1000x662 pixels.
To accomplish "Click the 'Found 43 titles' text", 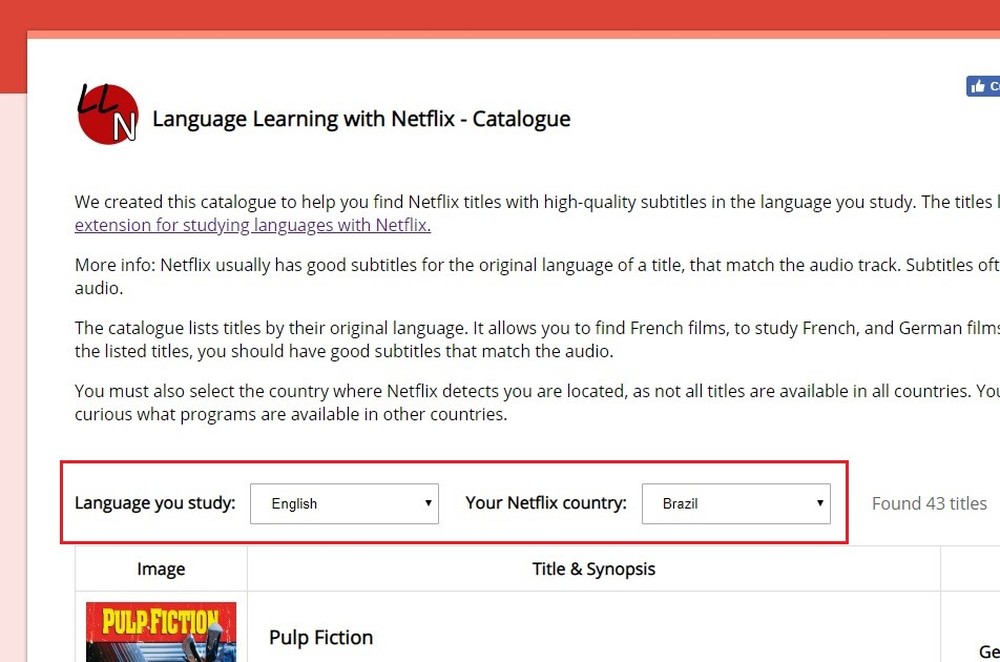I will point(929,504).
